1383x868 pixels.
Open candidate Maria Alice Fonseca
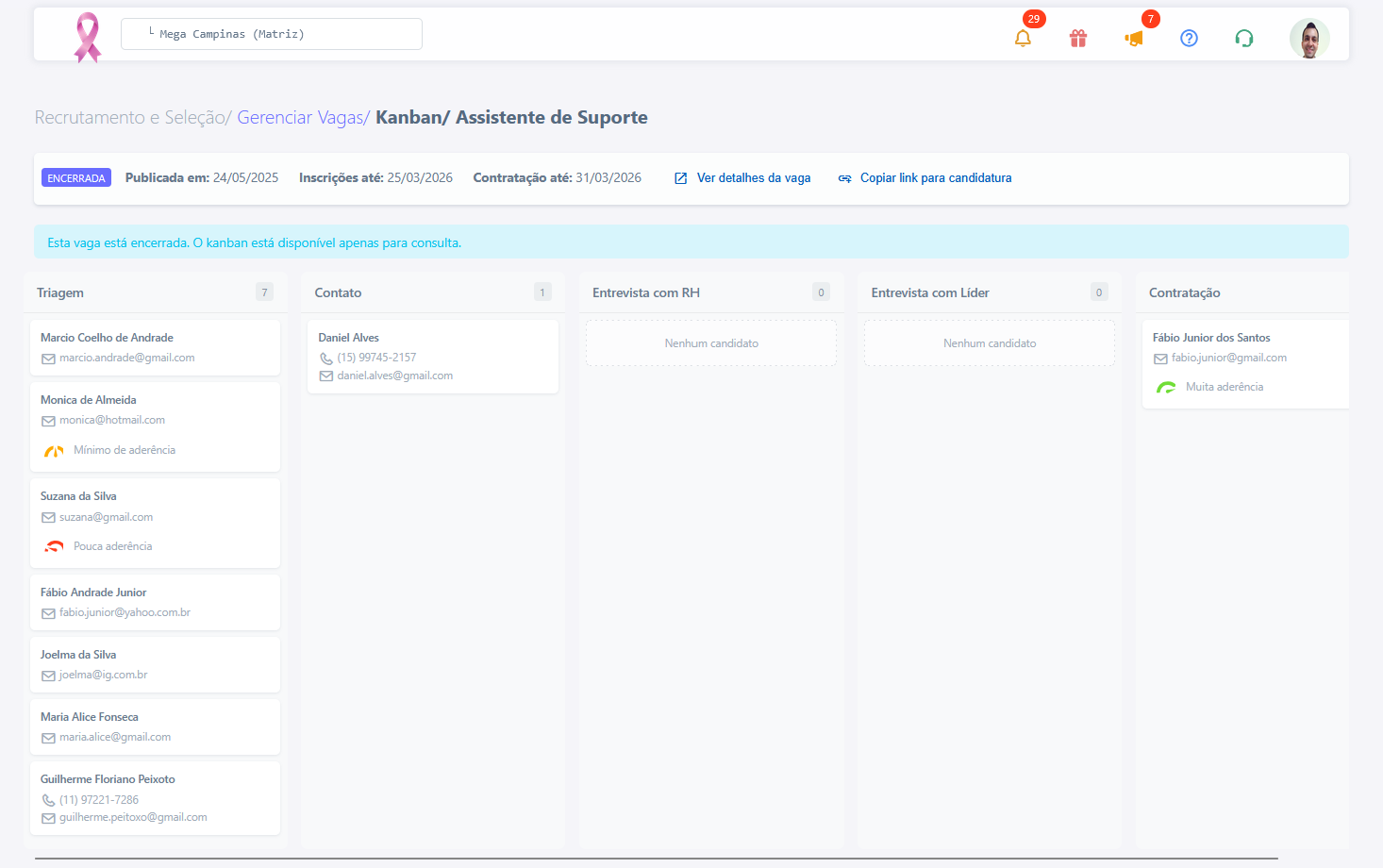155,726
